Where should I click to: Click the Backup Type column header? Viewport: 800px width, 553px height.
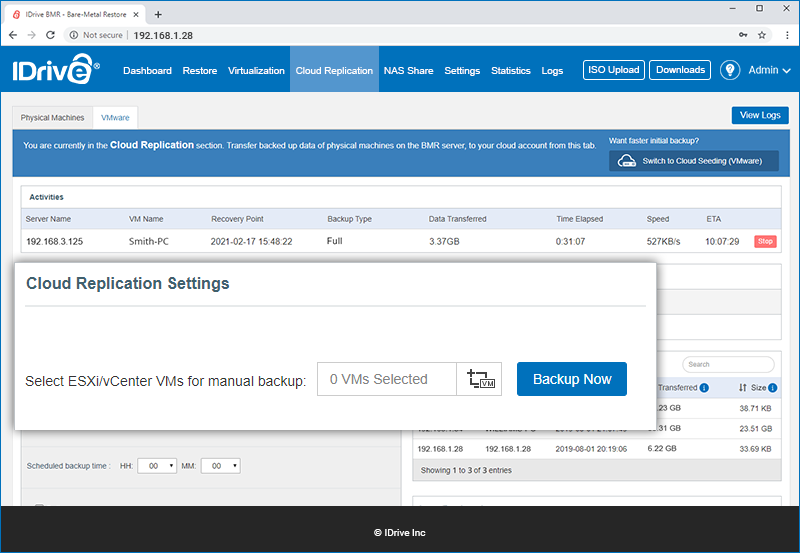pos(349,219)
